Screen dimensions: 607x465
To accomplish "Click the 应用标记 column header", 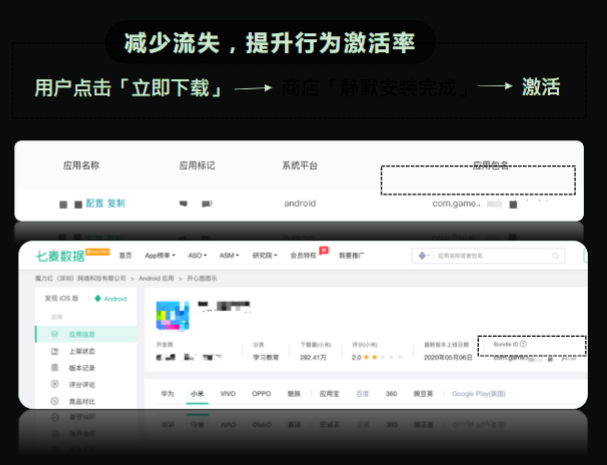I will pyautogui.click(x=197, y=166).
